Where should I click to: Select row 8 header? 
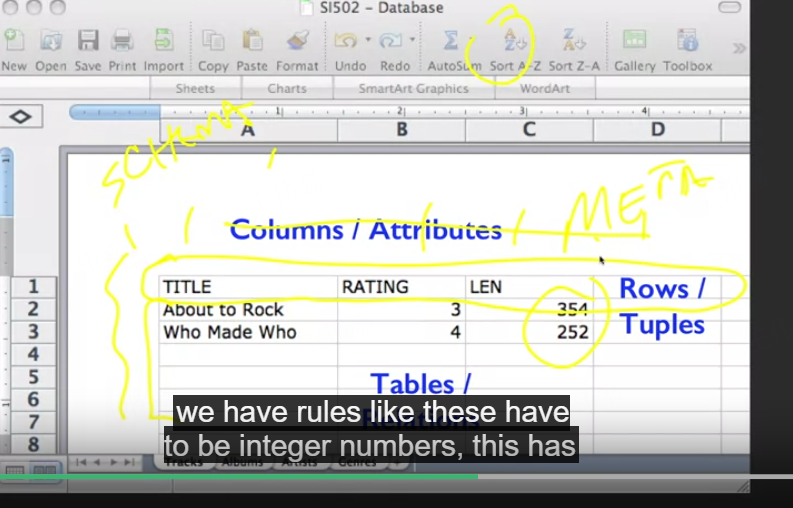click(33, 444)
